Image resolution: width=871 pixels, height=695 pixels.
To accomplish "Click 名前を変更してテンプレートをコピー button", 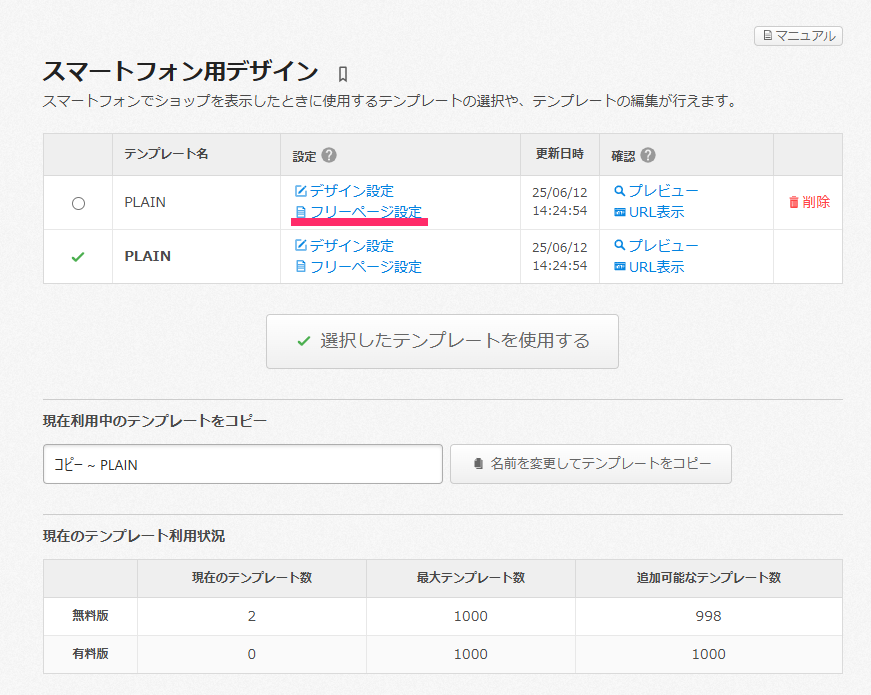I will coord(591,464).
